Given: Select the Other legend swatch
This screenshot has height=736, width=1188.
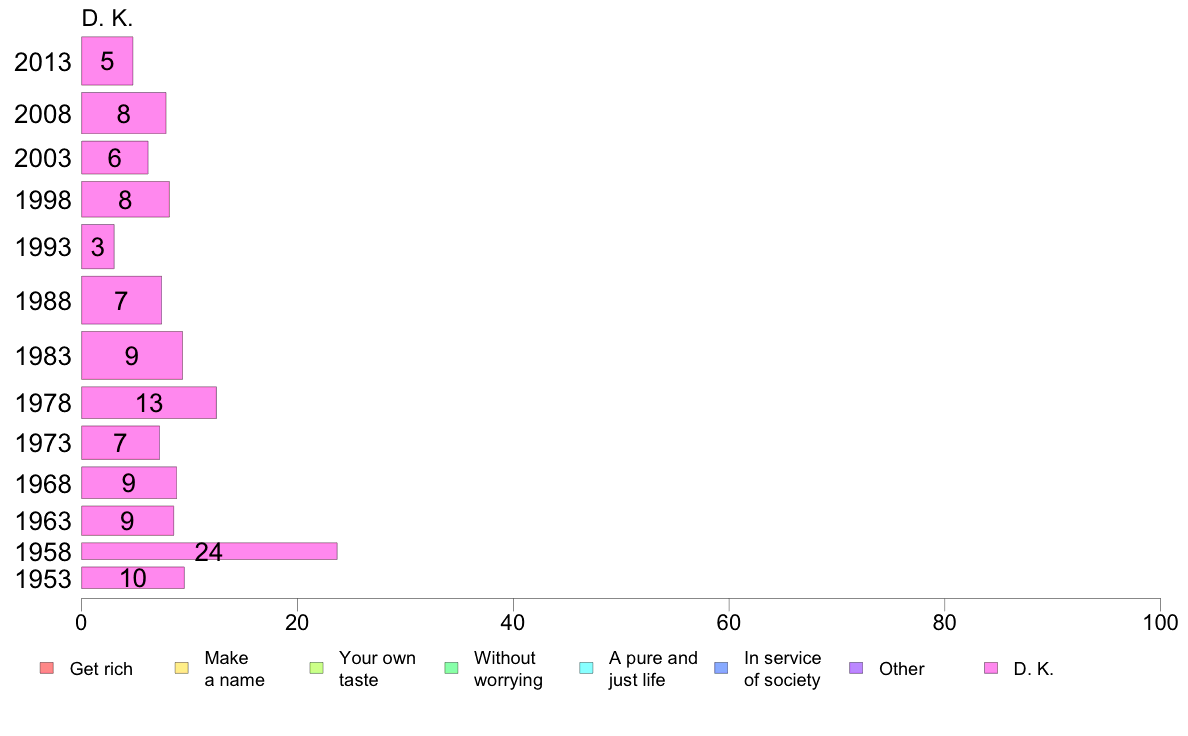Looking at the screenshot, I should pyautogui.click(x=856, y=668).
